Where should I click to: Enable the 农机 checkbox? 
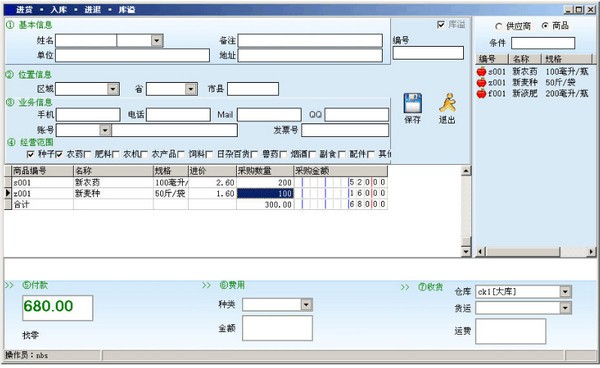[116, 154]
